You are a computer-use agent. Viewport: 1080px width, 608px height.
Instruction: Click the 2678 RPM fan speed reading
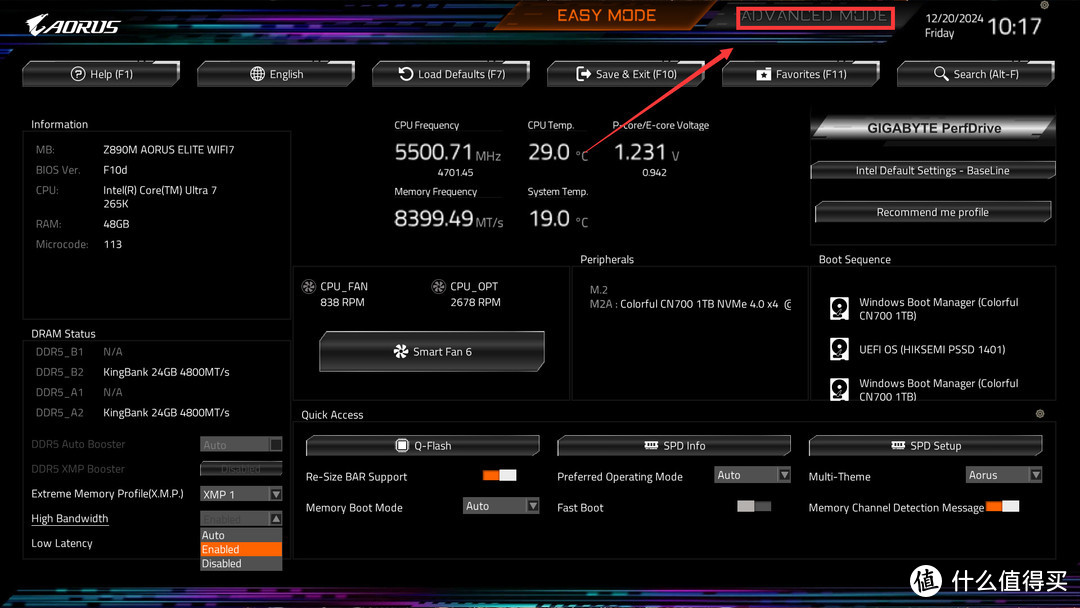475,302
